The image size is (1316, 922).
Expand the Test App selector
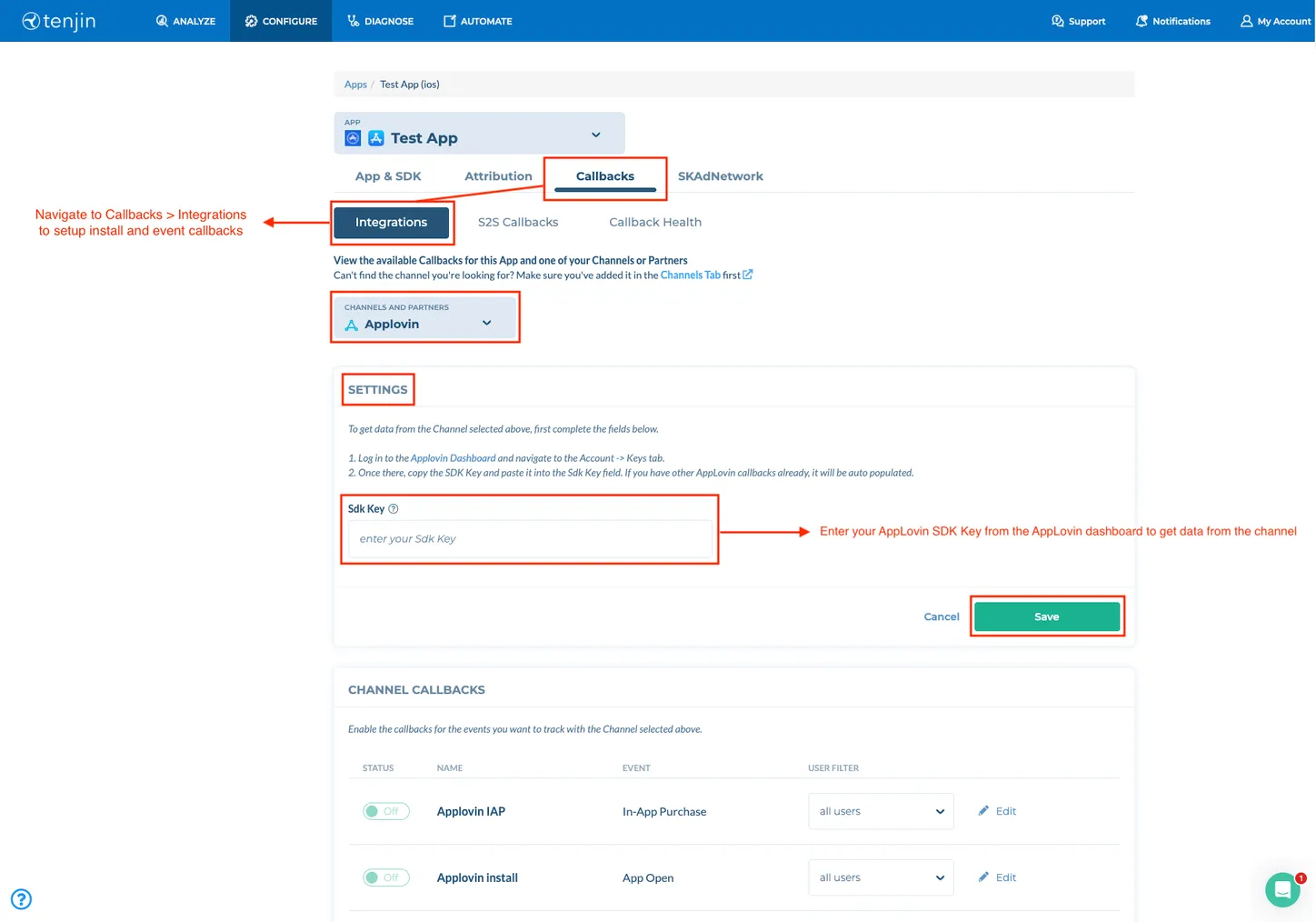click(595, 134)
